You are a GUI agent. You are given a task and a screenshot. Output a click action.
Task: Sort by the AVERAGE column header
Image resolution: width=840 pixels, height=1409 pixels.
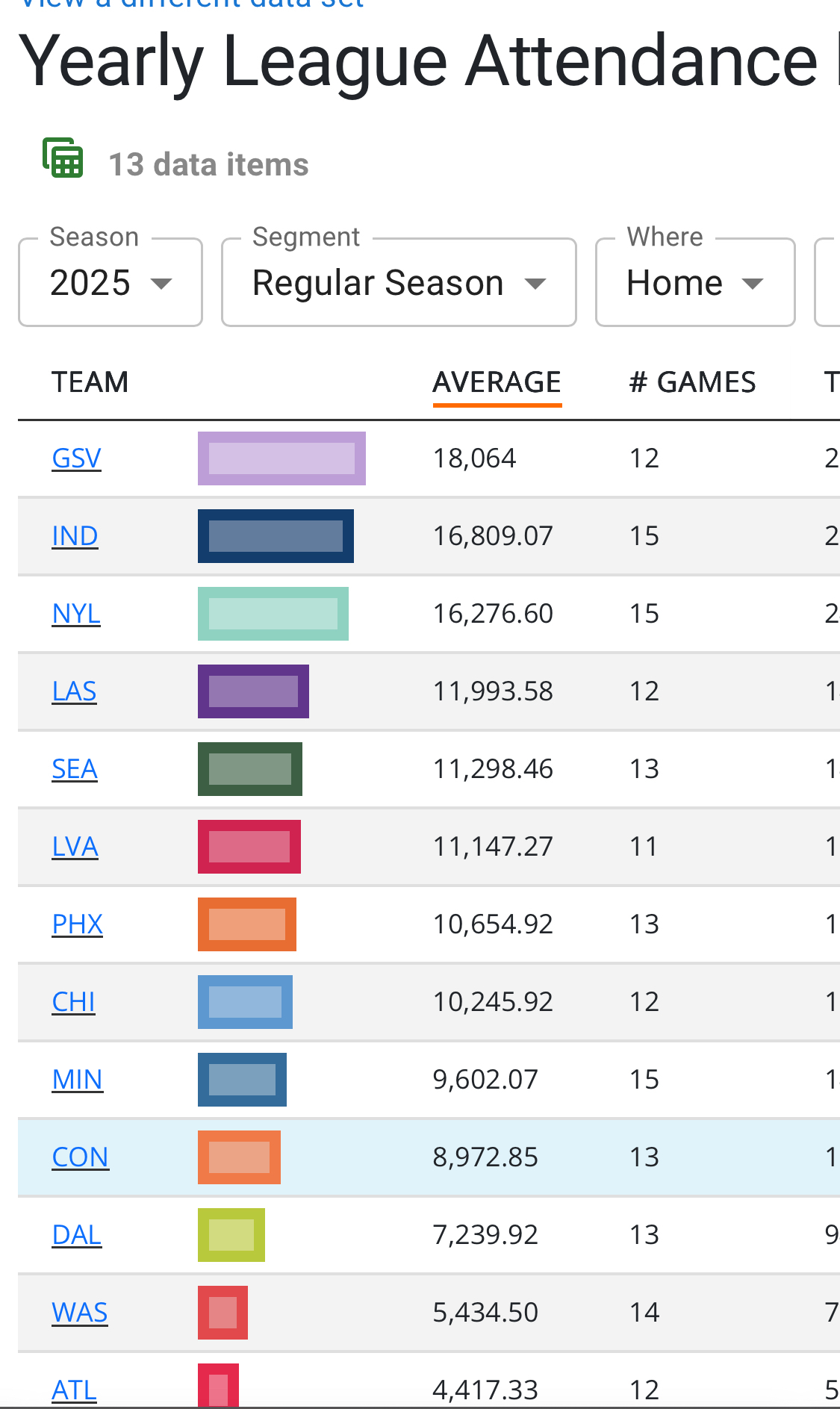coord(497,382)
